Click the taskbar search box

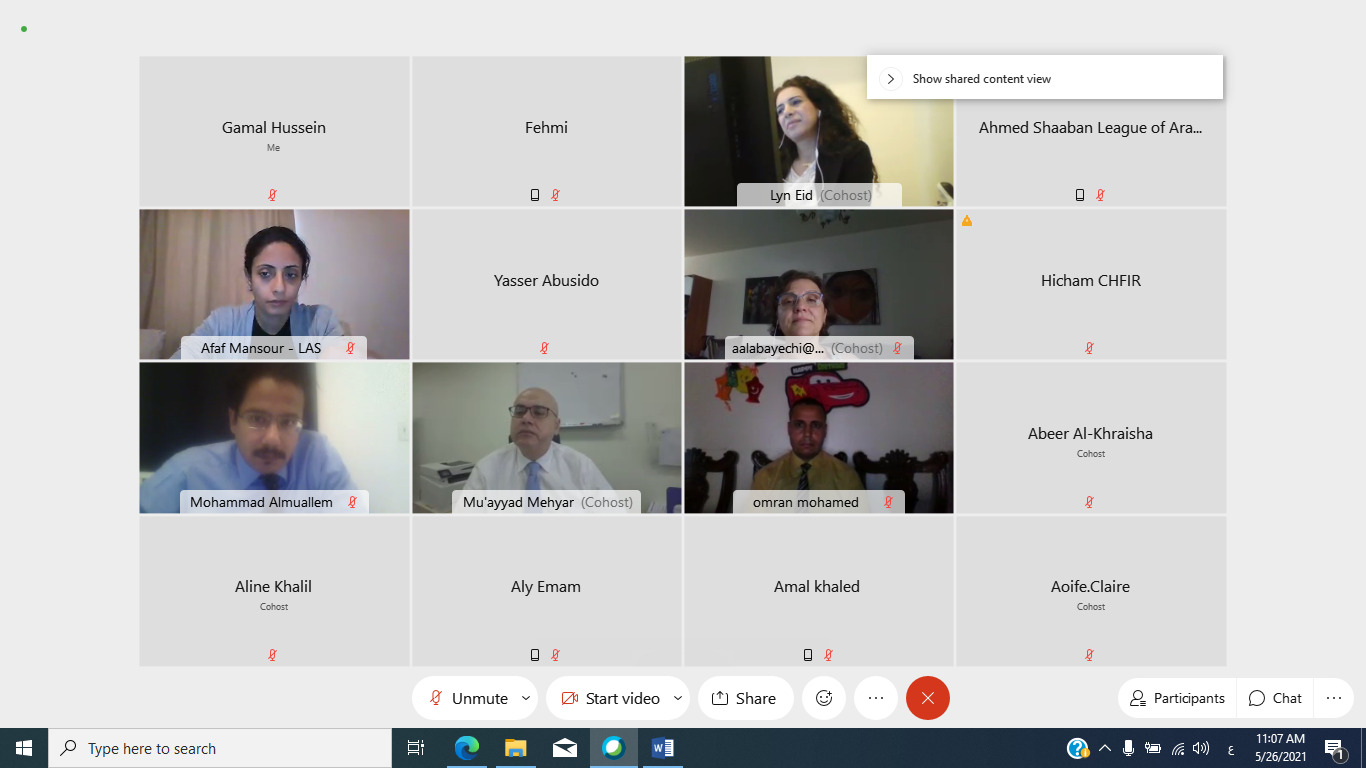click(220, 748)
